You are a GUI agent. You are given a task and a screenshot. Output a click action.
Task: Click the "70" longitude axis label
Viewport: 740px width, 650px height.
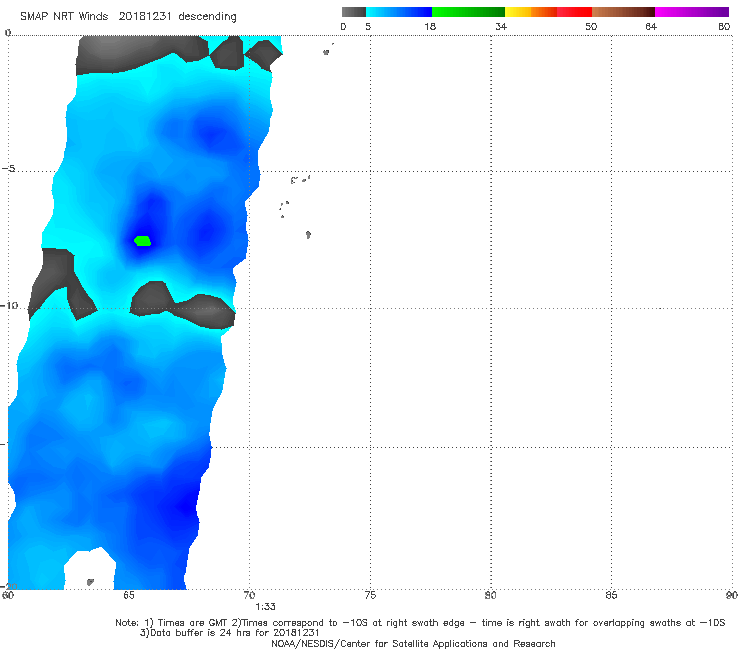pos(249,595)
